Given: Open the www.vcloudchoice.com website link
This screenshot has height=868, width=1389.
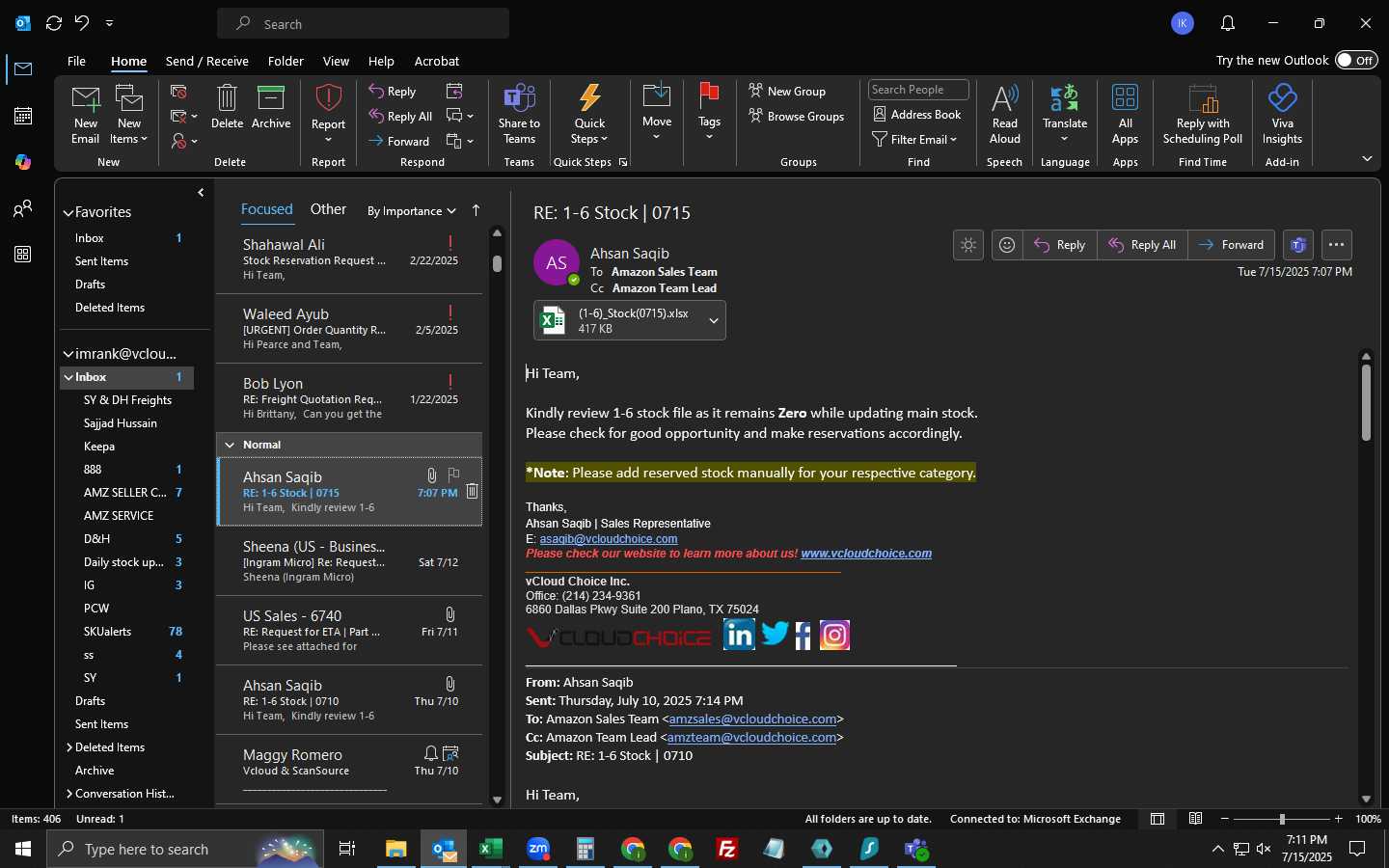Looking at the screenshot, I should tap(865, 554).
